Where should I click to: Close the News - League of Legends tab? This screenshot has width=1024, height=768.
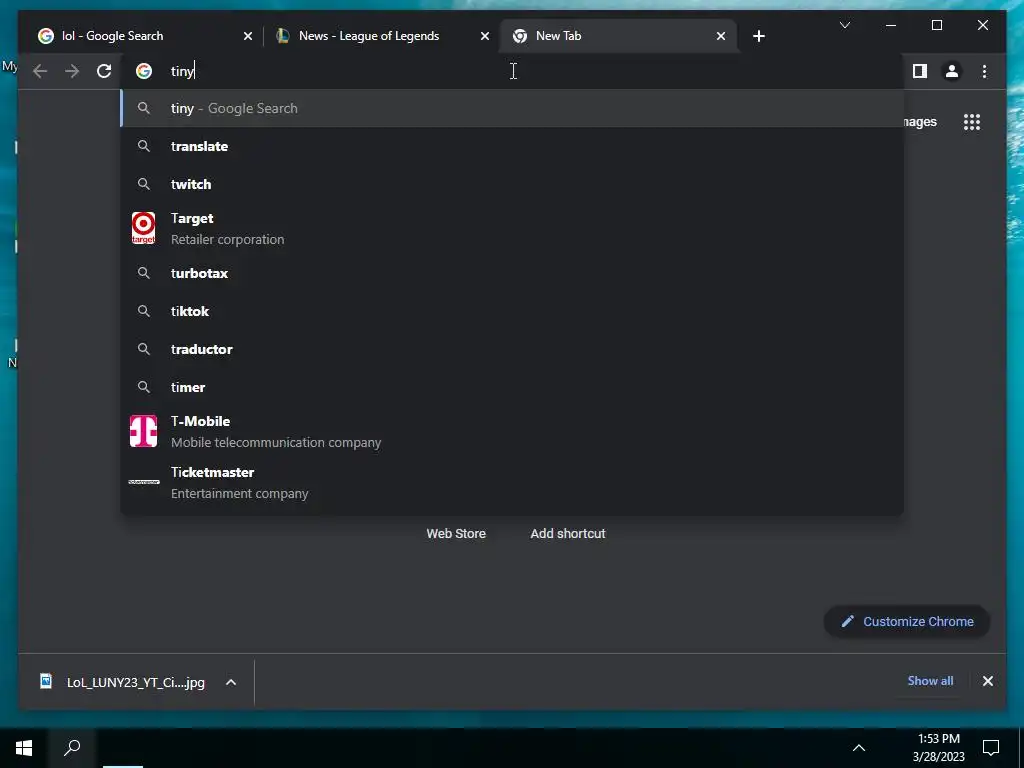(485, 37)
